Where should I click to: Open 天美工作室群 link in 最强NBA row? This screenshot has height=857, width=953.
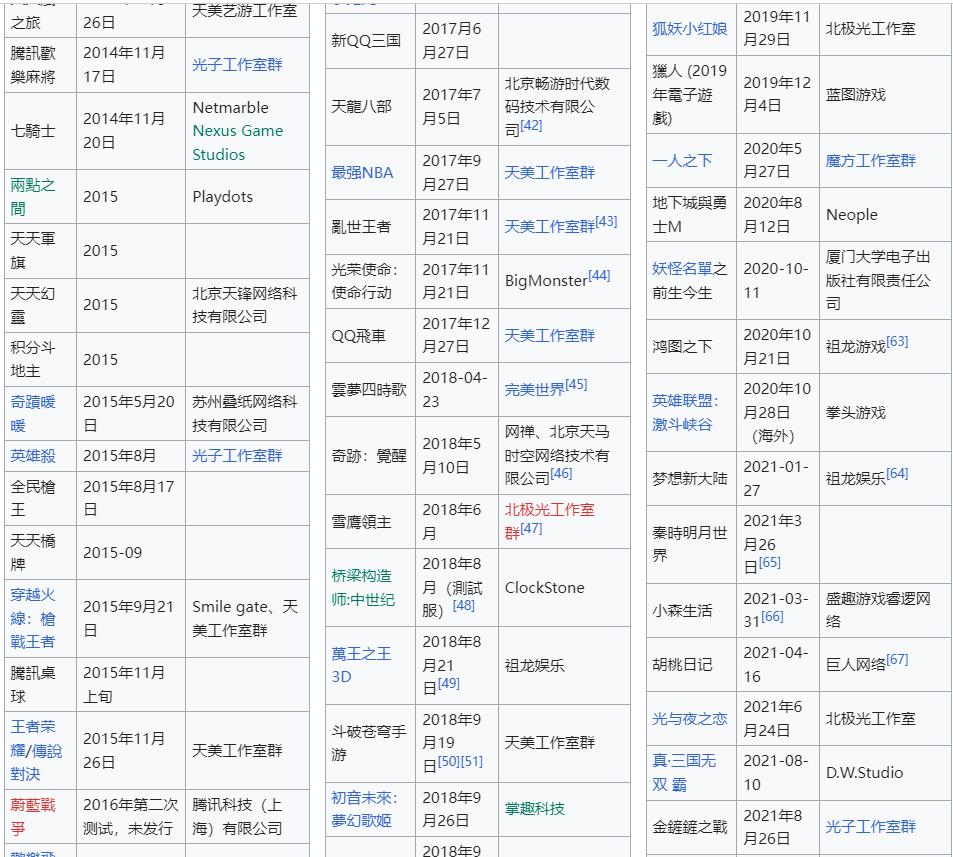tap(549, 173)
